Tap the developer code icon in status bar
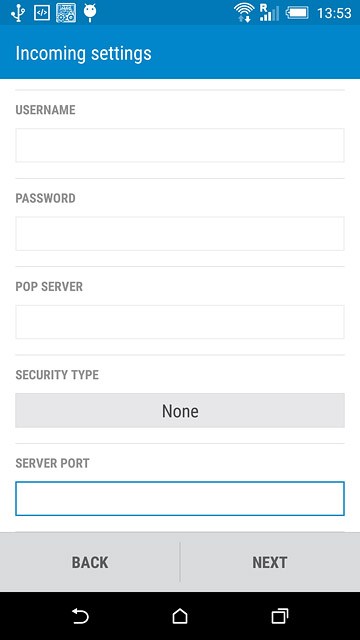The image size is (360, 640). click(42, 13)
